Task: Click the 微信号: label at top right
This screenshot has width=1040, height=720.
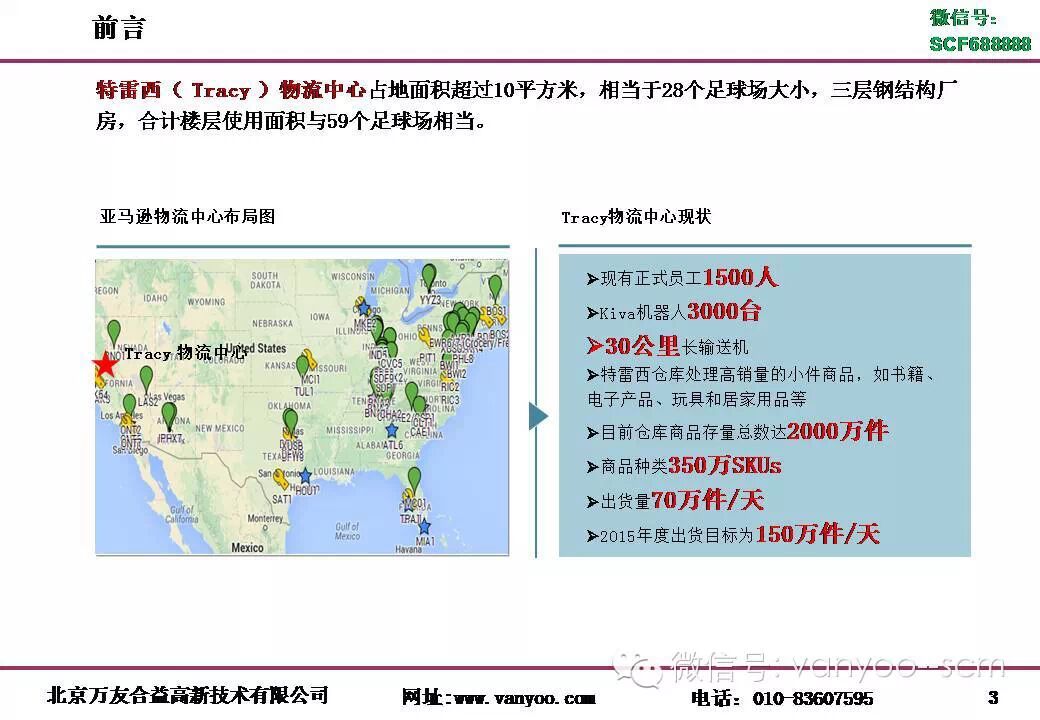Action: click(x=963, y=18)
